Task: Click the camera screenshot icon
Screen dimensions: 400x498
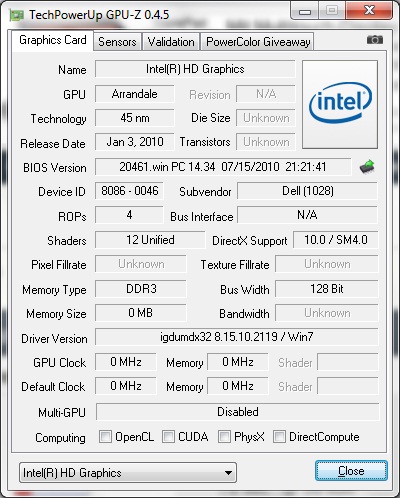Action: 375,40
